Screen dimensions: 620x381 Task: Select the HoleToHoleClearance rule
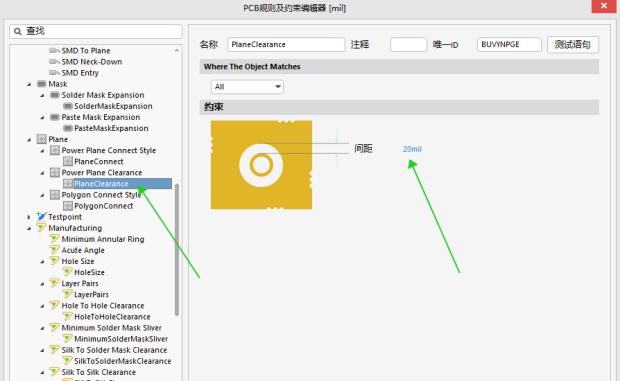pyautogui.click(x=112, y=317)
